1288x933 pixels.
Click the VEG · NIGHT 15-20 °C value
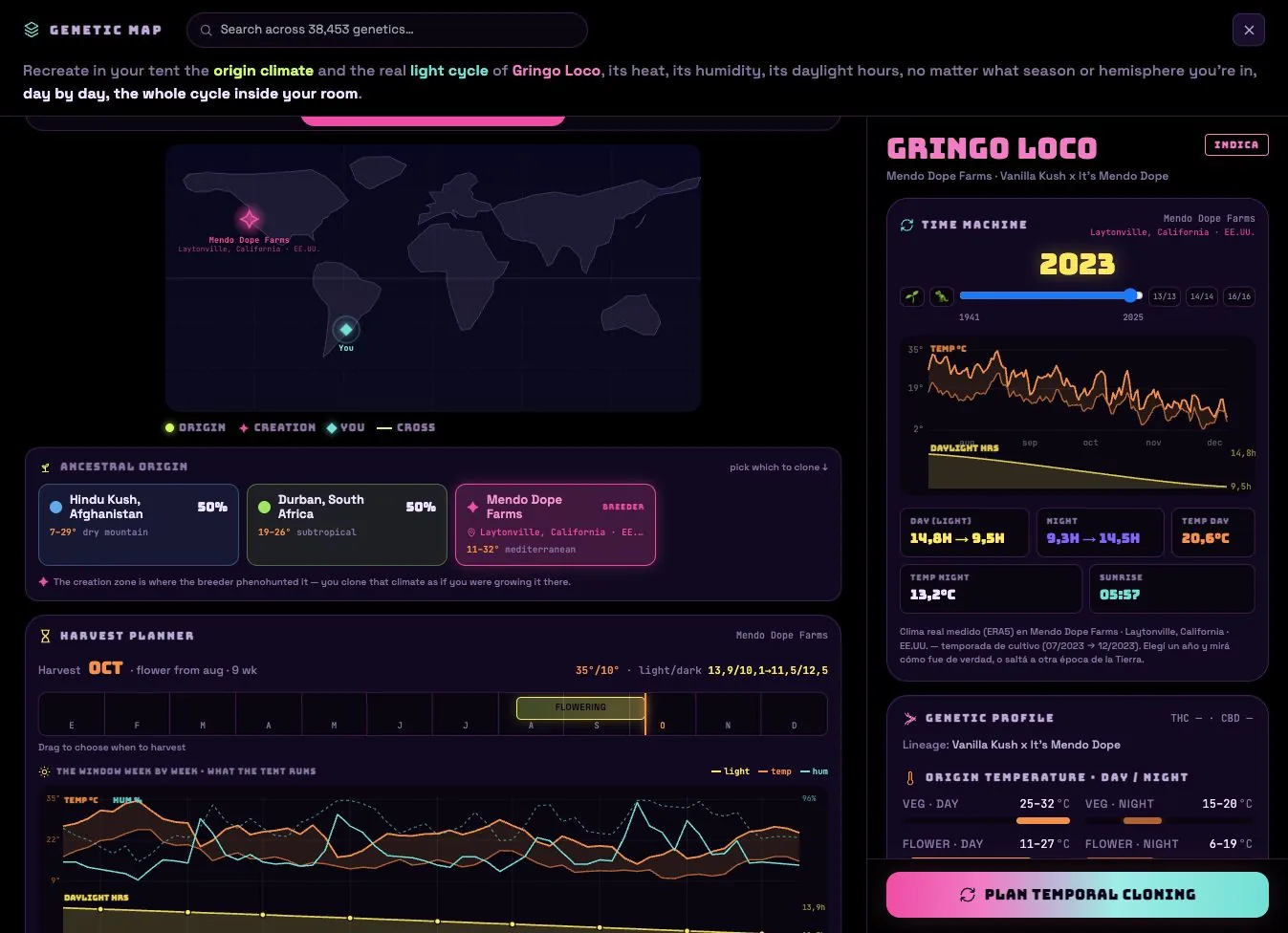coord(1227,804)
